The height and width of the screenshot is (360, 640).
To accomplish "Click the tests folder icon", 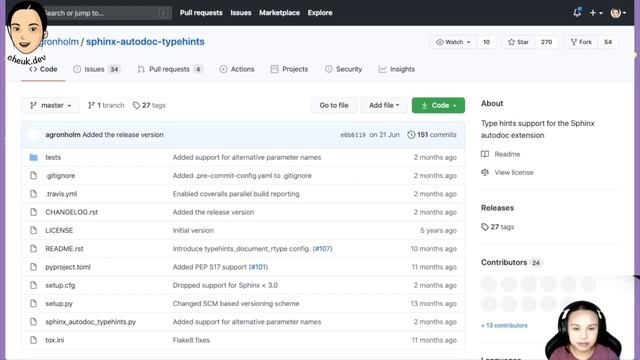I will (33, 157).
